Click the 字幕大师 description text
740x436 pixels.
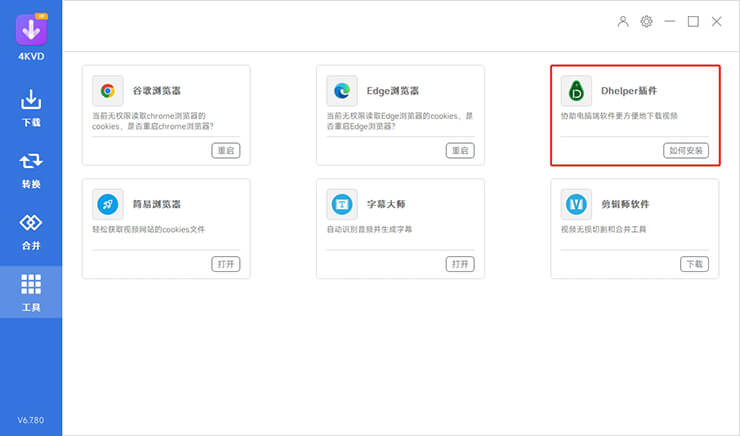[370, 229]
